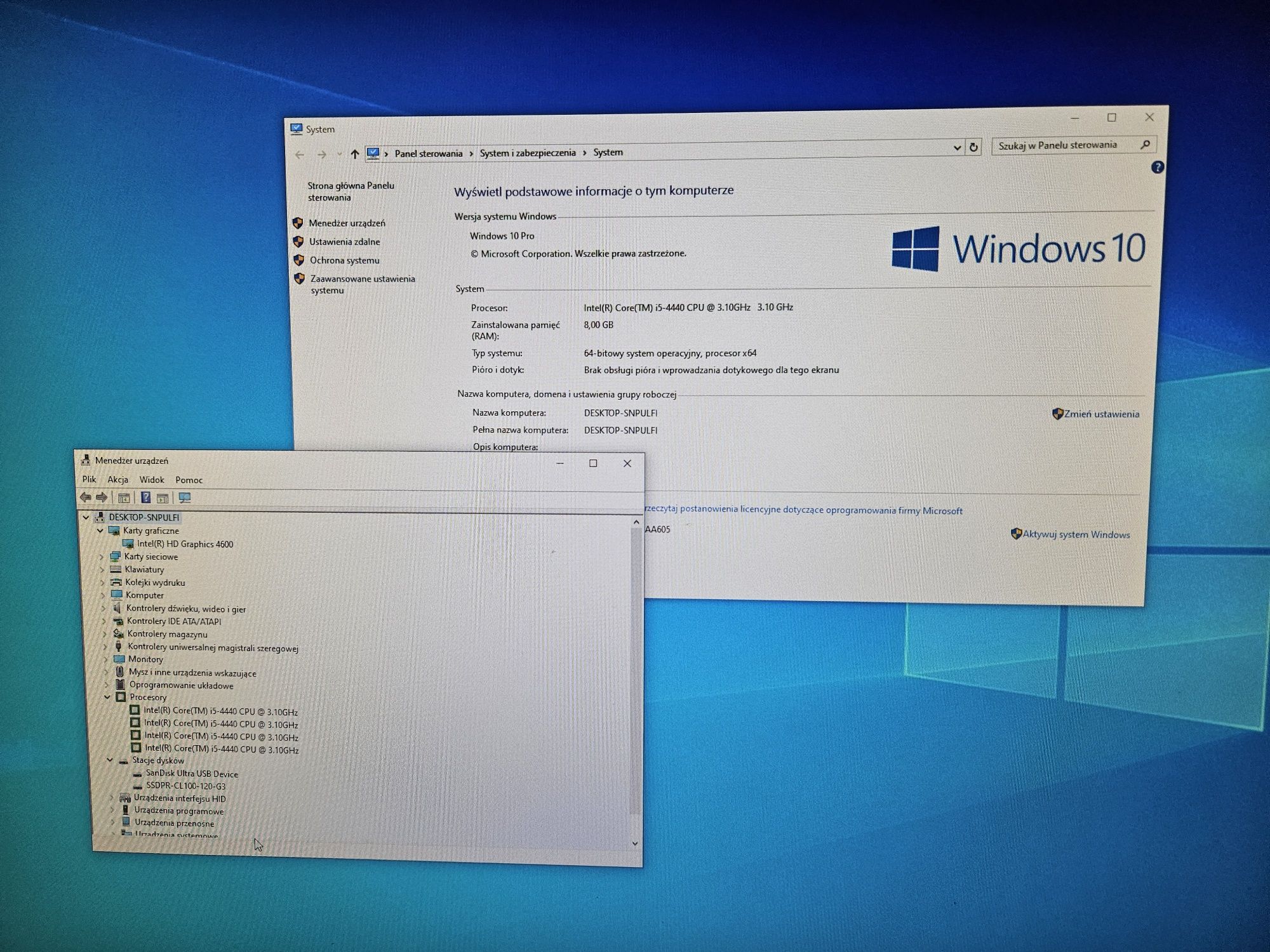The image size is (1270, 952).
Task: Expand the Klawiatury category
Action: point(102,569)
